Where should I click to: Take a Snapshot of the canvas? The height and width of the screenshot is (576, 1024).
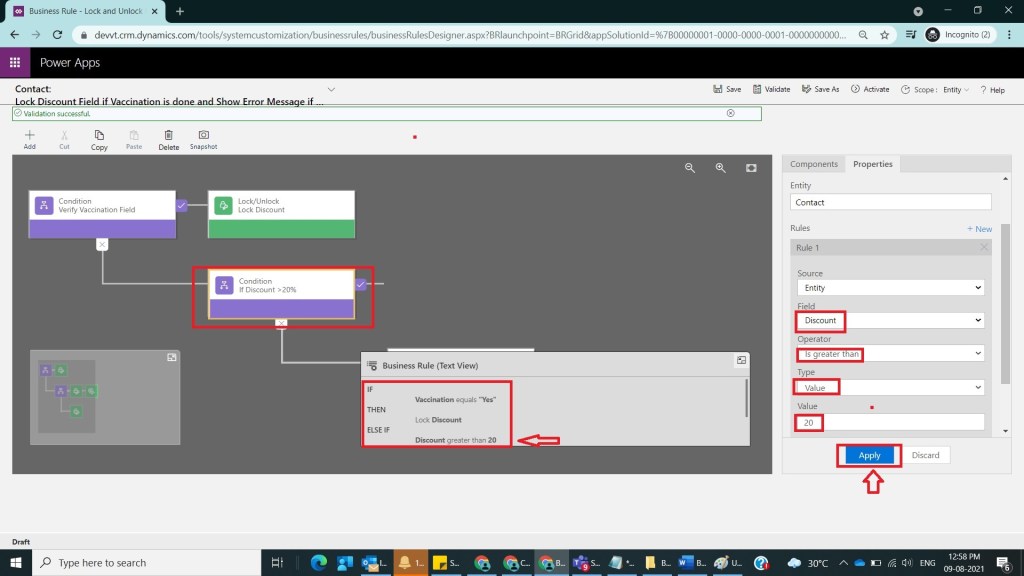[203, 136]
